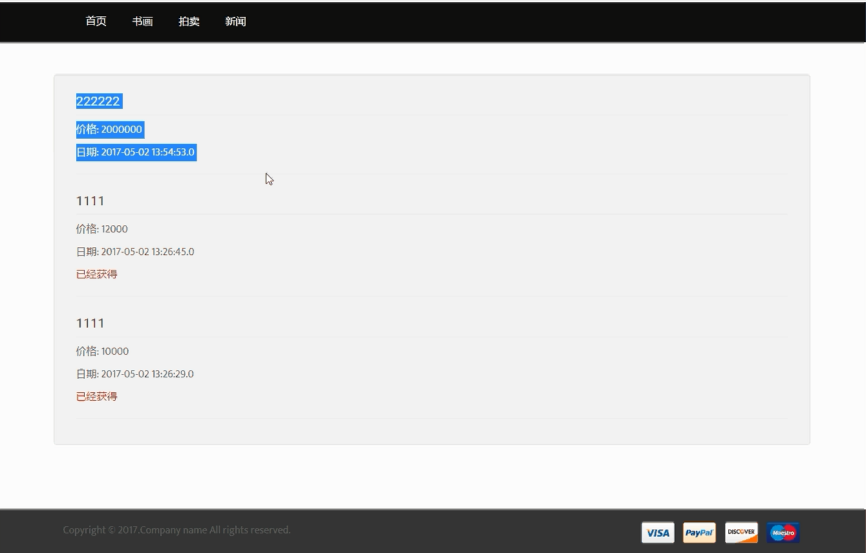Click the price 价格: 10000
The image size is (866, 553).
(102, 351)
